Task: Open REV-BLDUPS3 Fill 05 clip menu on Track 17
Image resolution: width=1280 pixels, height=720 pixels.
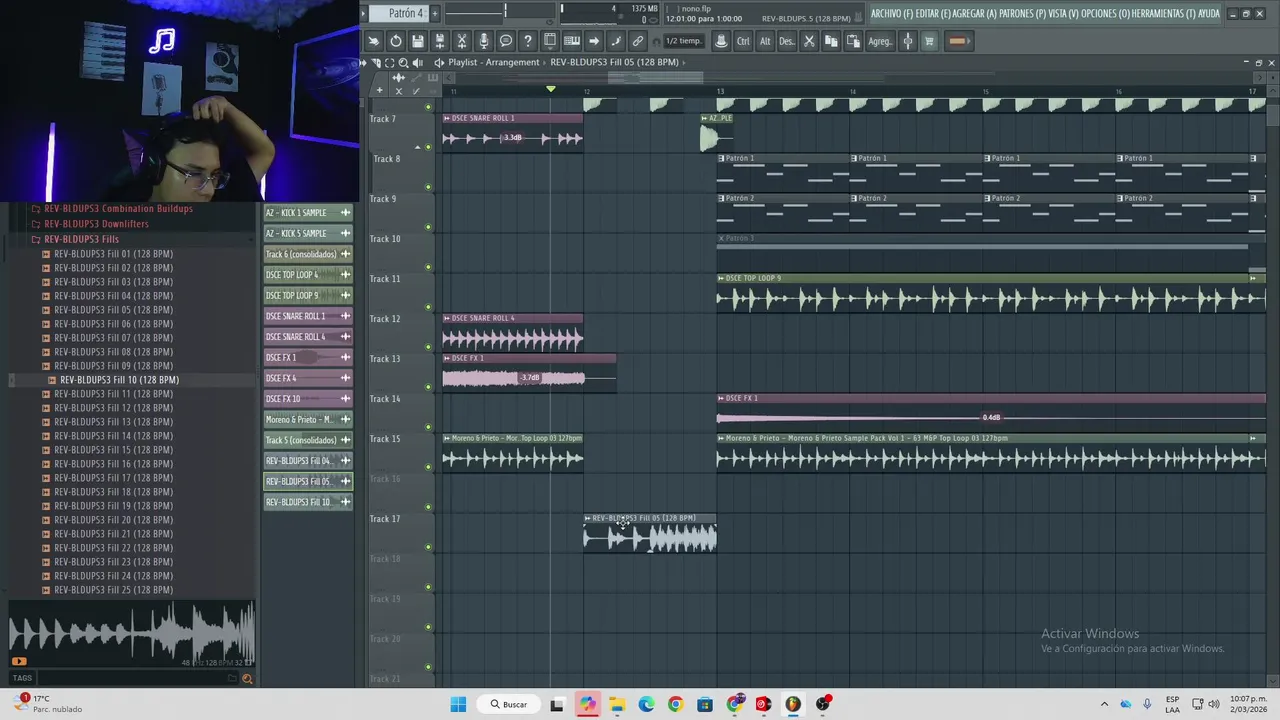Action: point(588,518)
